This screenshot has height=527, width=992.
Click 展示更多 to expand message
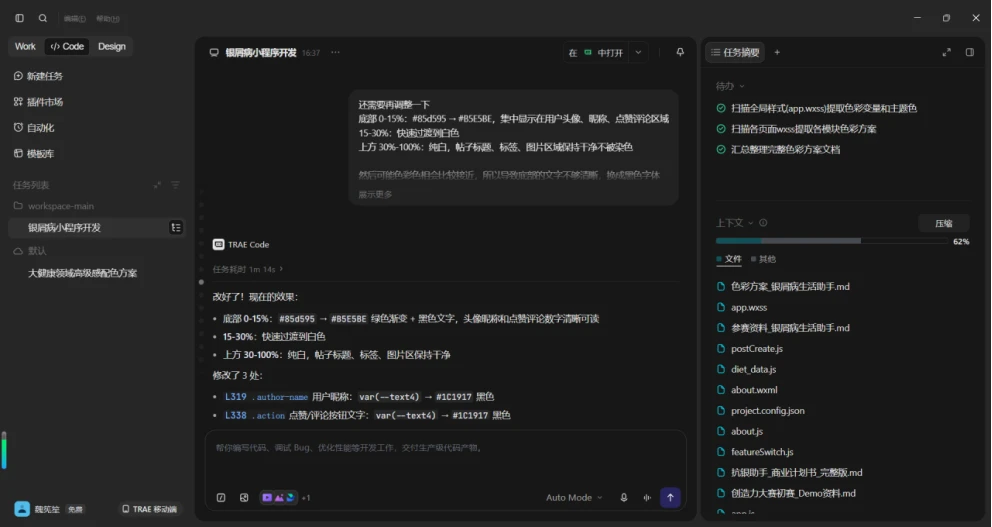click(x=375, y=194)
